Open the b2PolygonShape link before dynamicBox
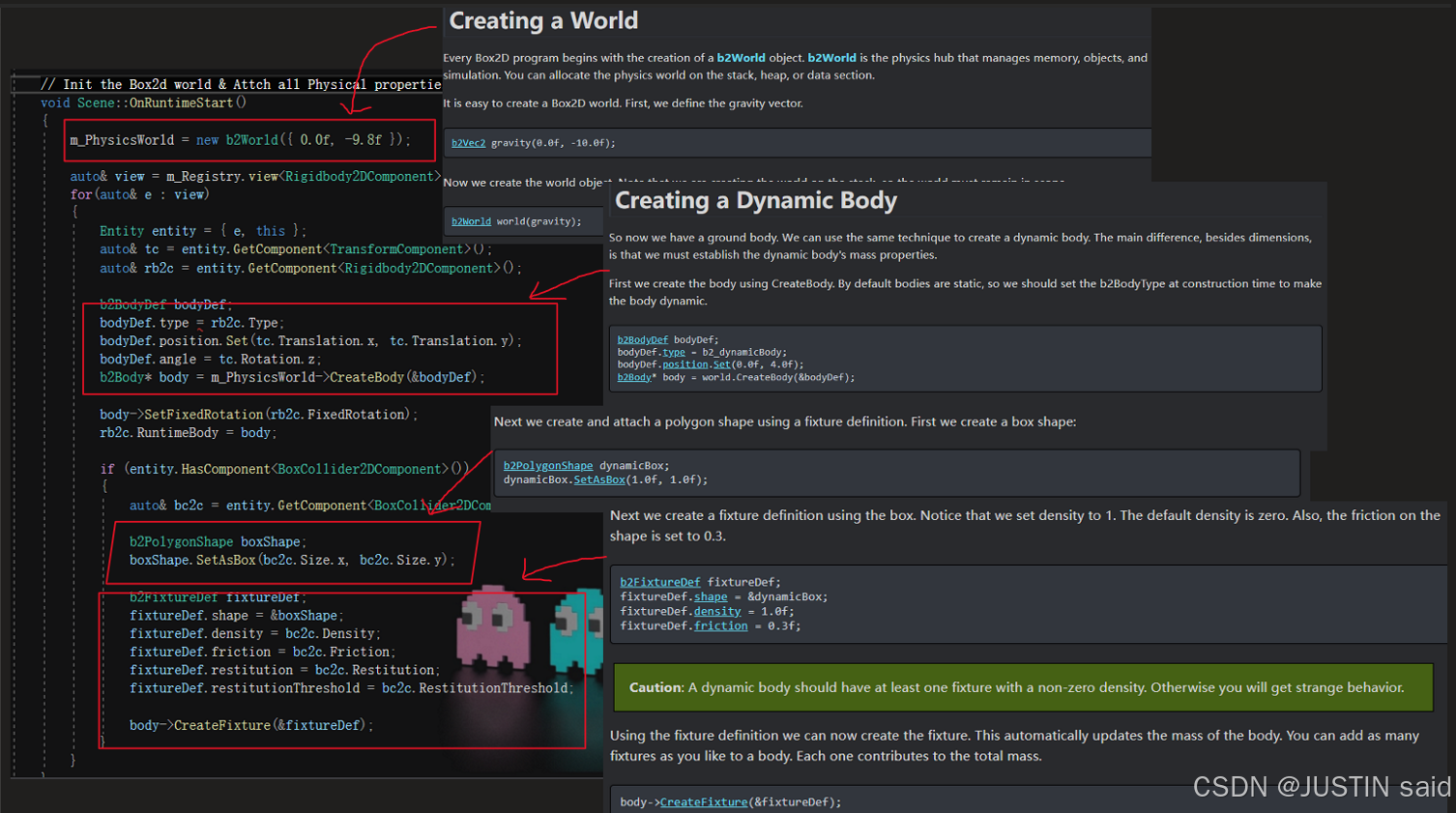The height and width of the screenshot is (813, 1456). [x=547, y=466]
